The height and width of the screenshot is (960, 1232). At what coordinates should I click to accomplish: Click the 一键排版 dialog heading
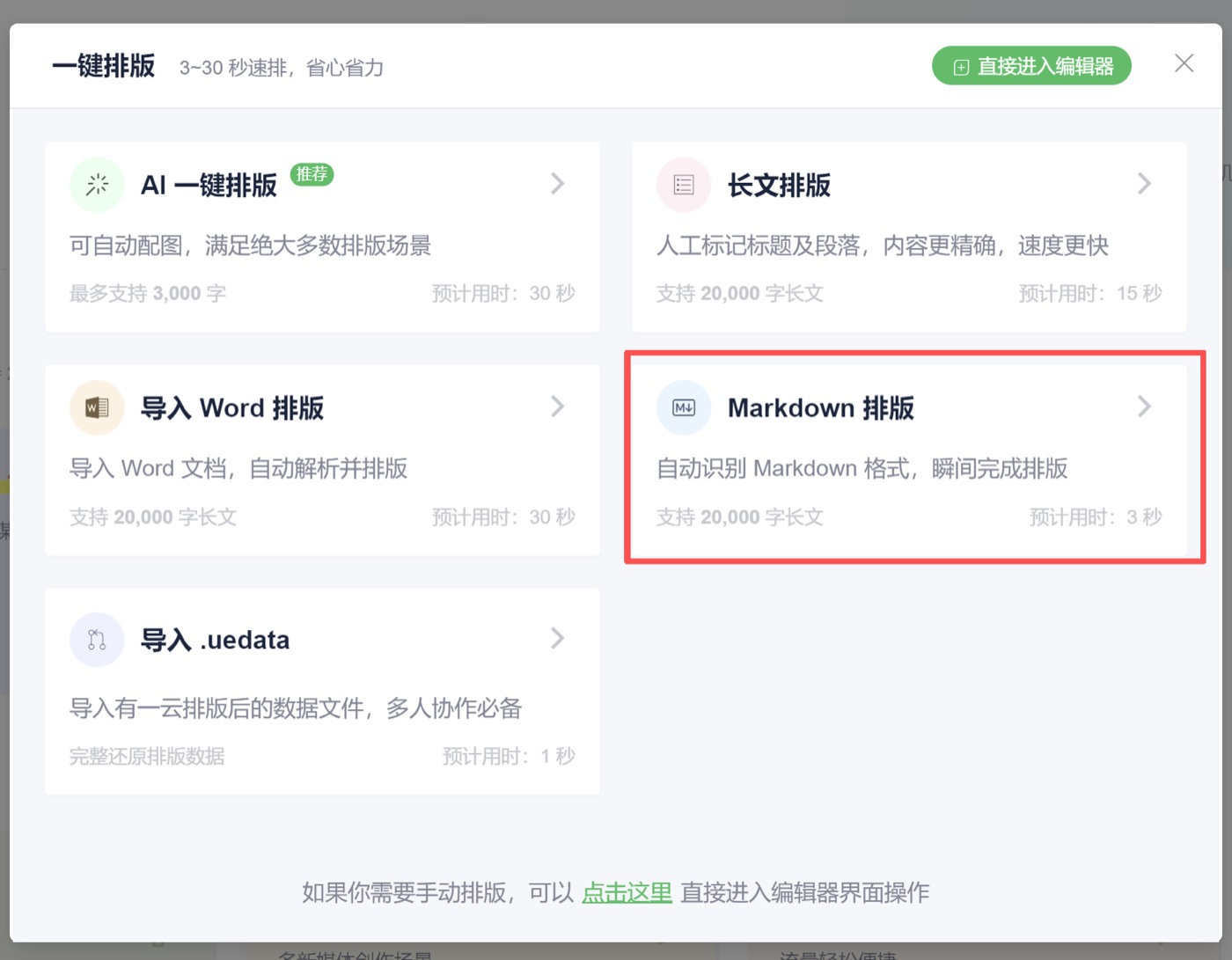104,66
